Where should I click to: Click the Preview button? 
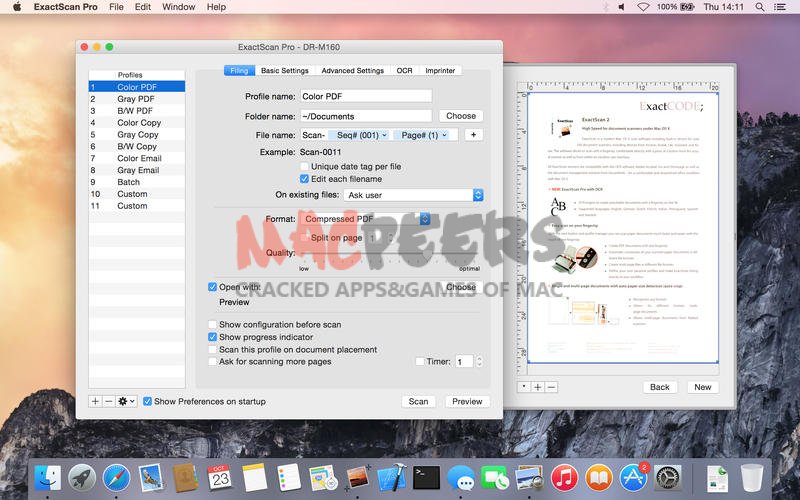(467, 402)
